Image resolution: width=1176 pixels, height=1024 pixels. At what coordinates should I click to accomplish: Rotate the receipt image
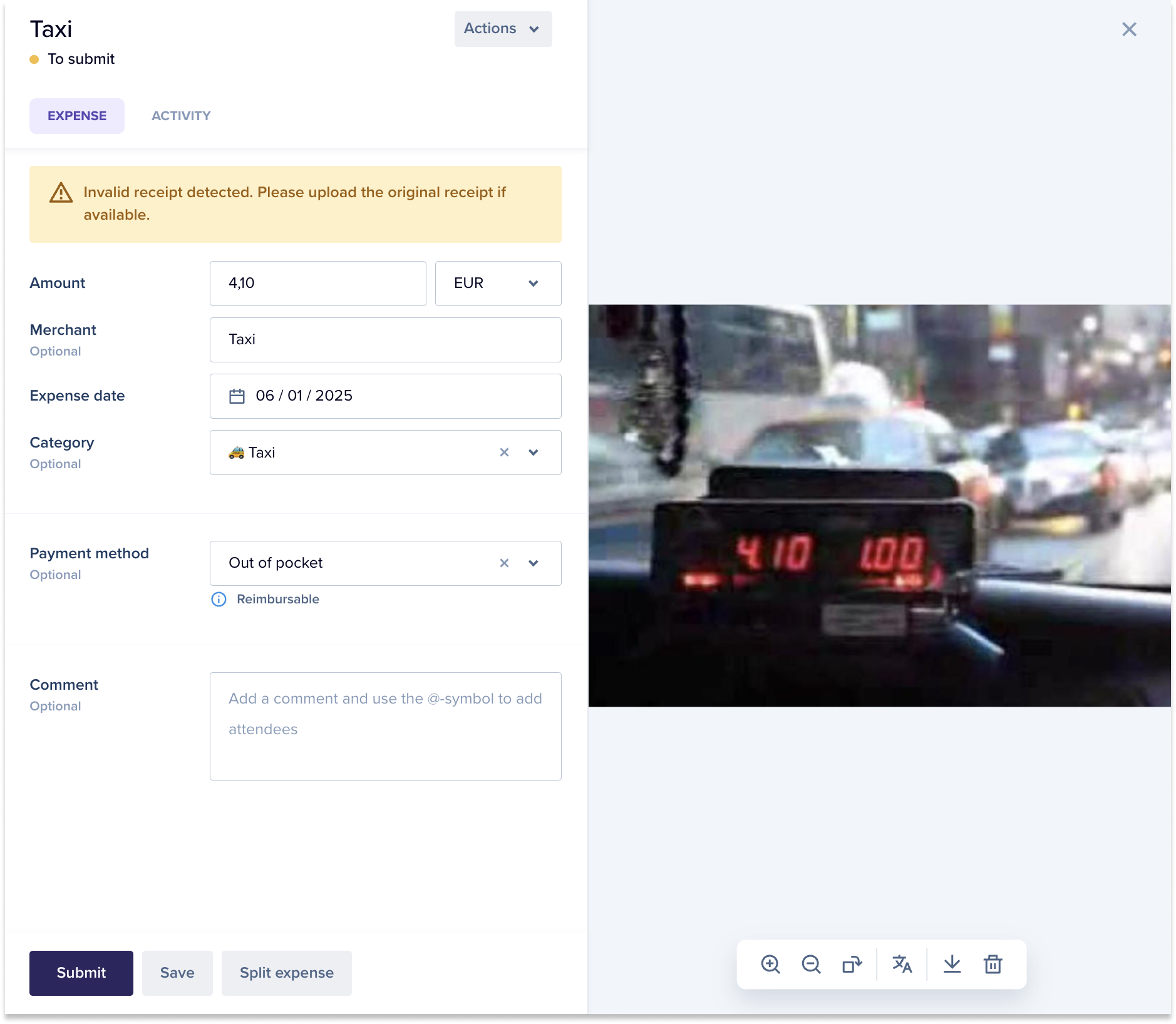point(852,964)
